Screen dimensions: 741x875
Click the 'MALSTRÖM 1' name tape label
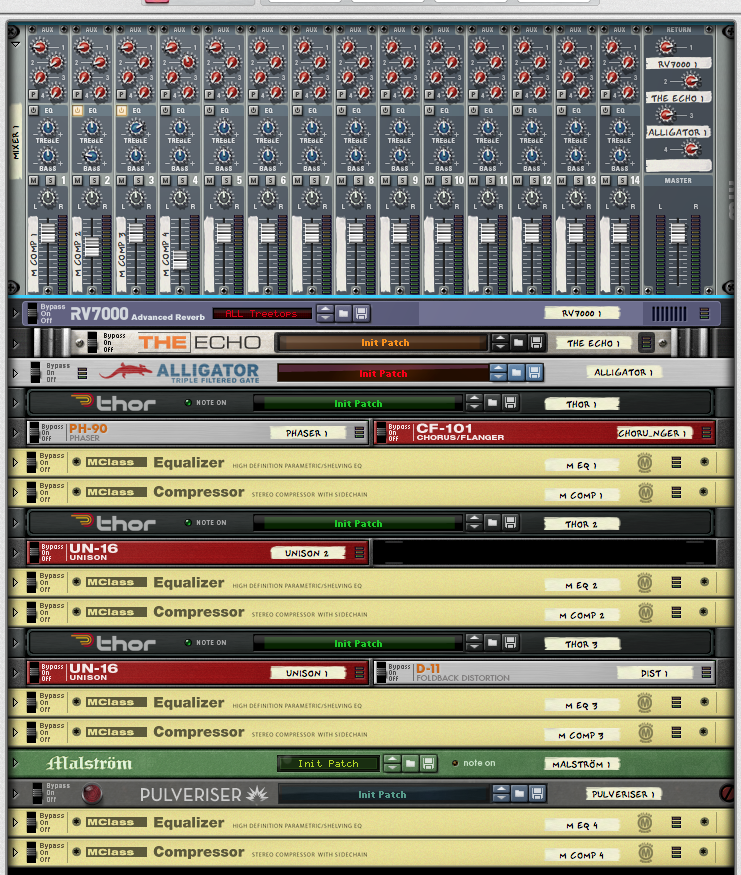(581, 764)
